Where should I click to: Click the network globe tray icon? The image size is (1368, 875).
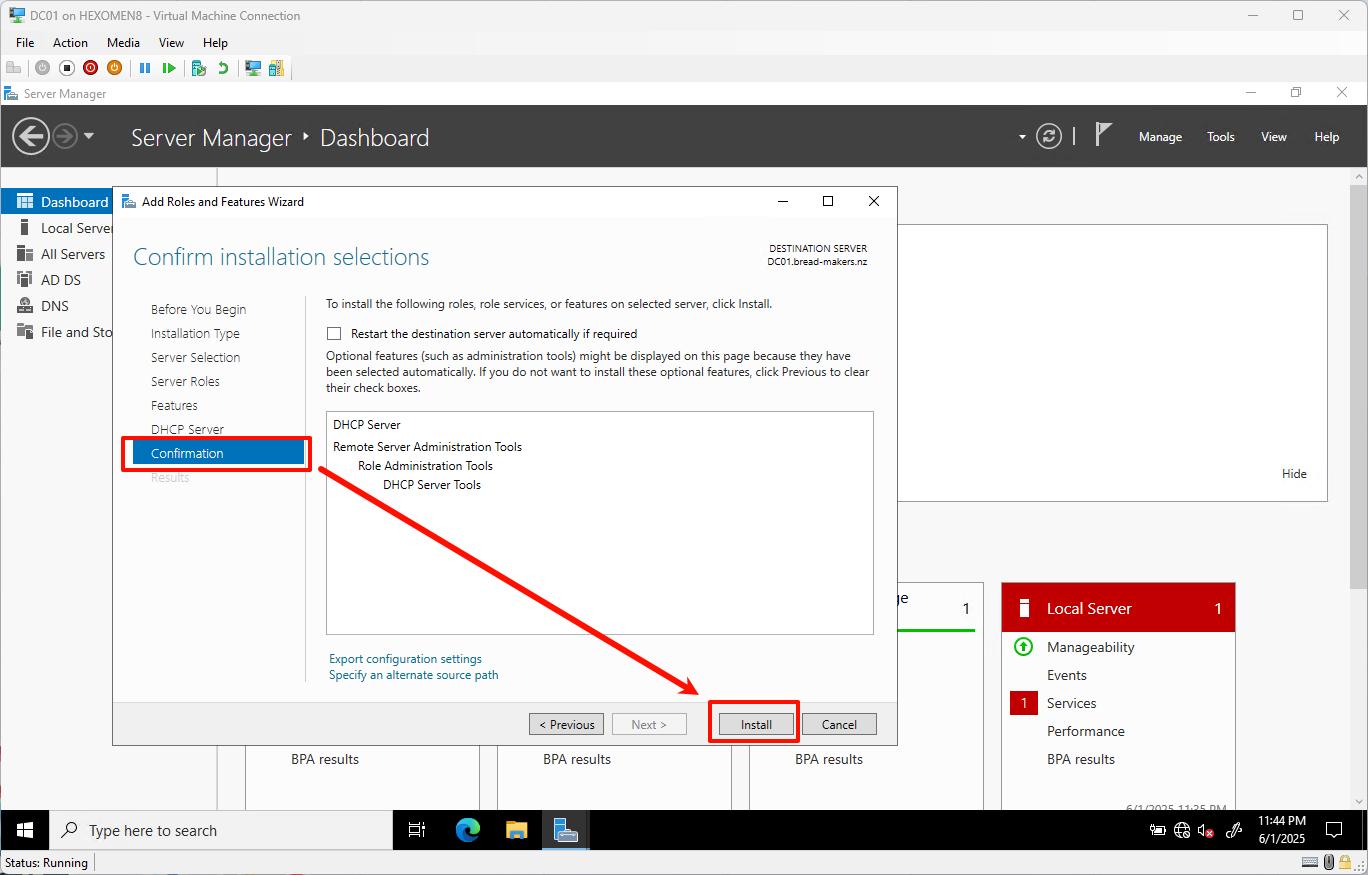pos(1182,830)
